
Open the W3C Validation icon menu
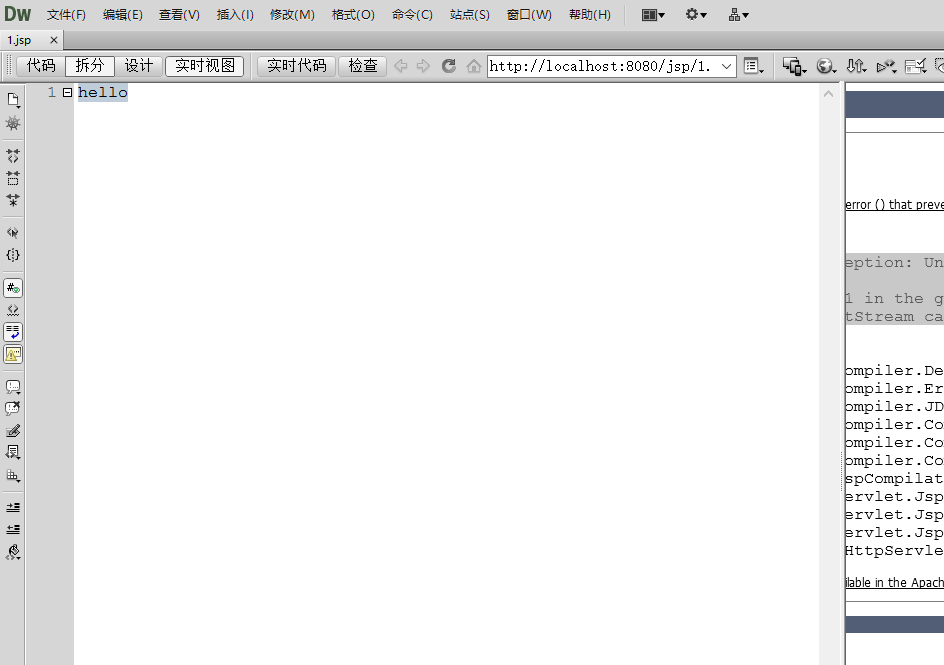[886, 66]
